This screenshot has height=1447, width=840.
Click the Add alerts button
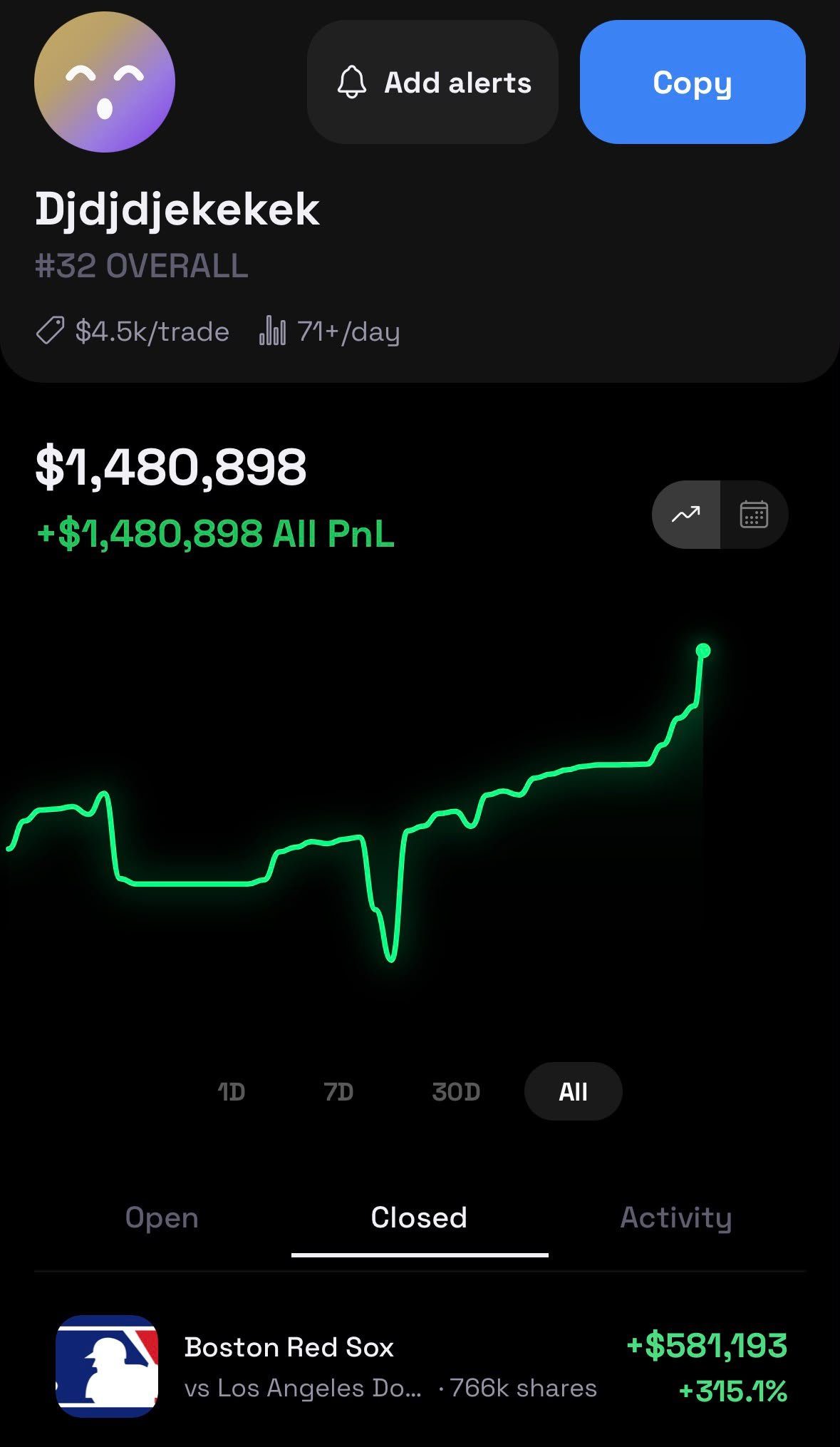[x=432, y=82]
